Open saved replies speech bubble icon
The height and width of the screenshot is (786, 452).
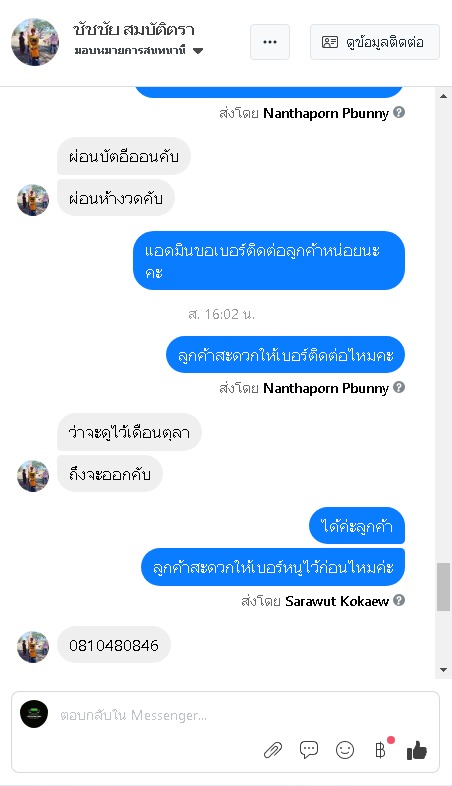pos(309,750)
